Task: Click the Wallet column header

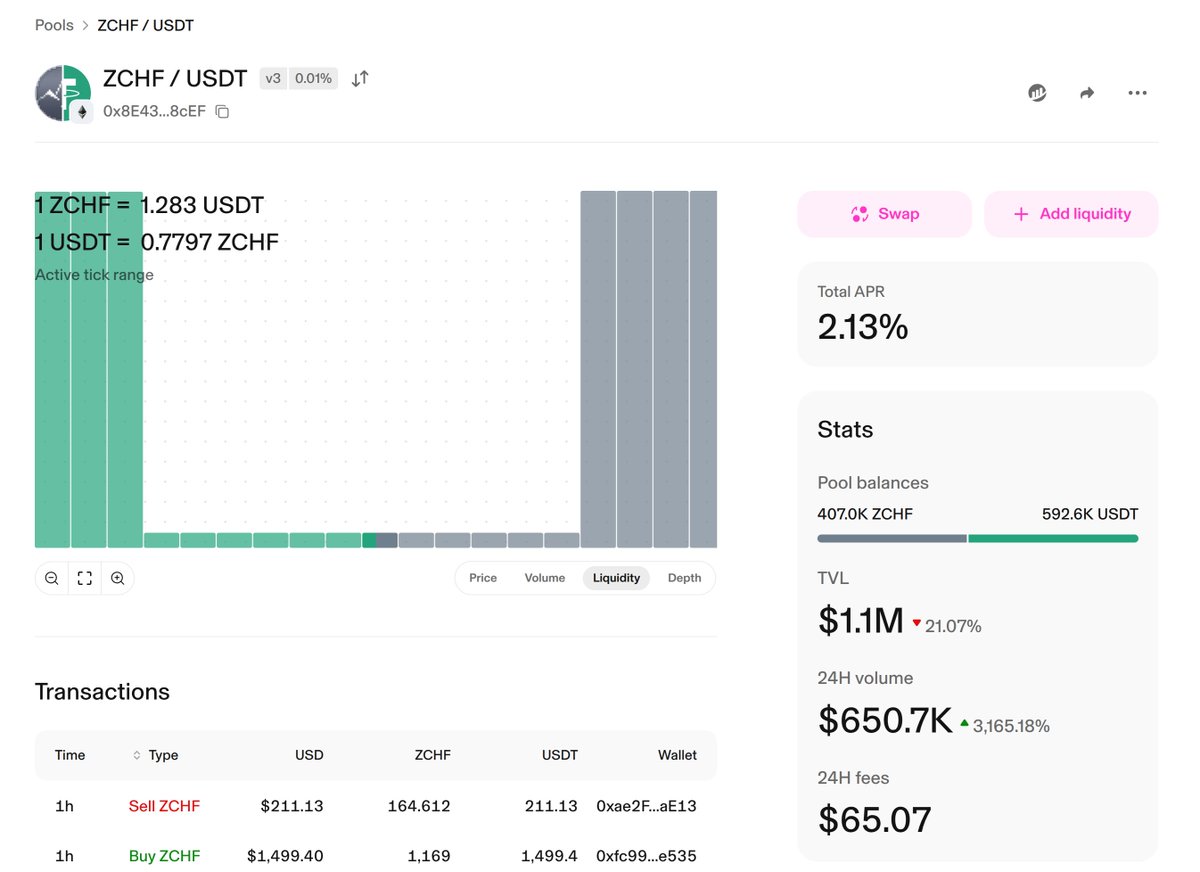Action: pyautogui.click(x=677, y=755)
